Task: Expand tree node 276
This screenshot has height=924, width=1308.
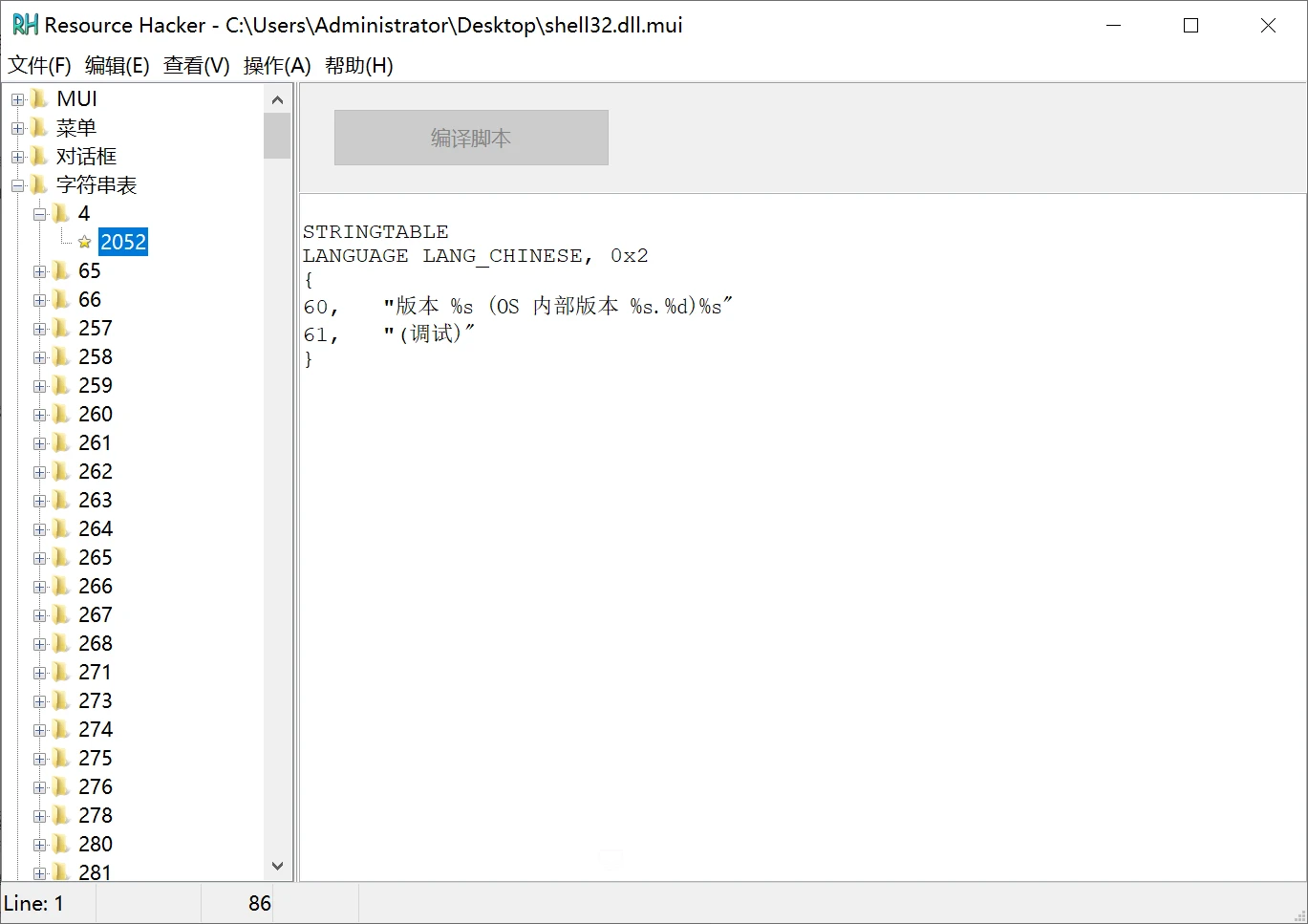Action: point(39,787)
